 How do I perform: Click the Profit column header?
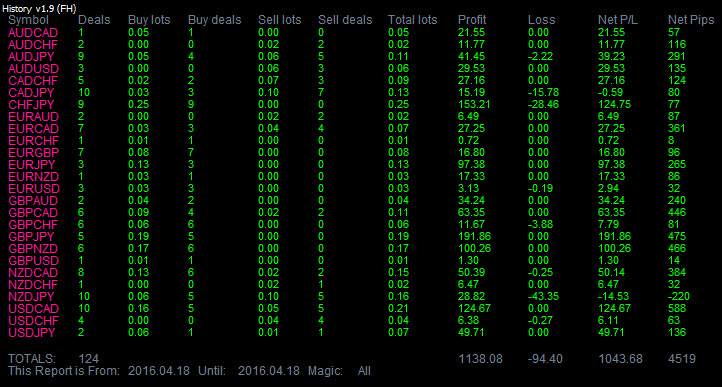click(x=472, y=20)
